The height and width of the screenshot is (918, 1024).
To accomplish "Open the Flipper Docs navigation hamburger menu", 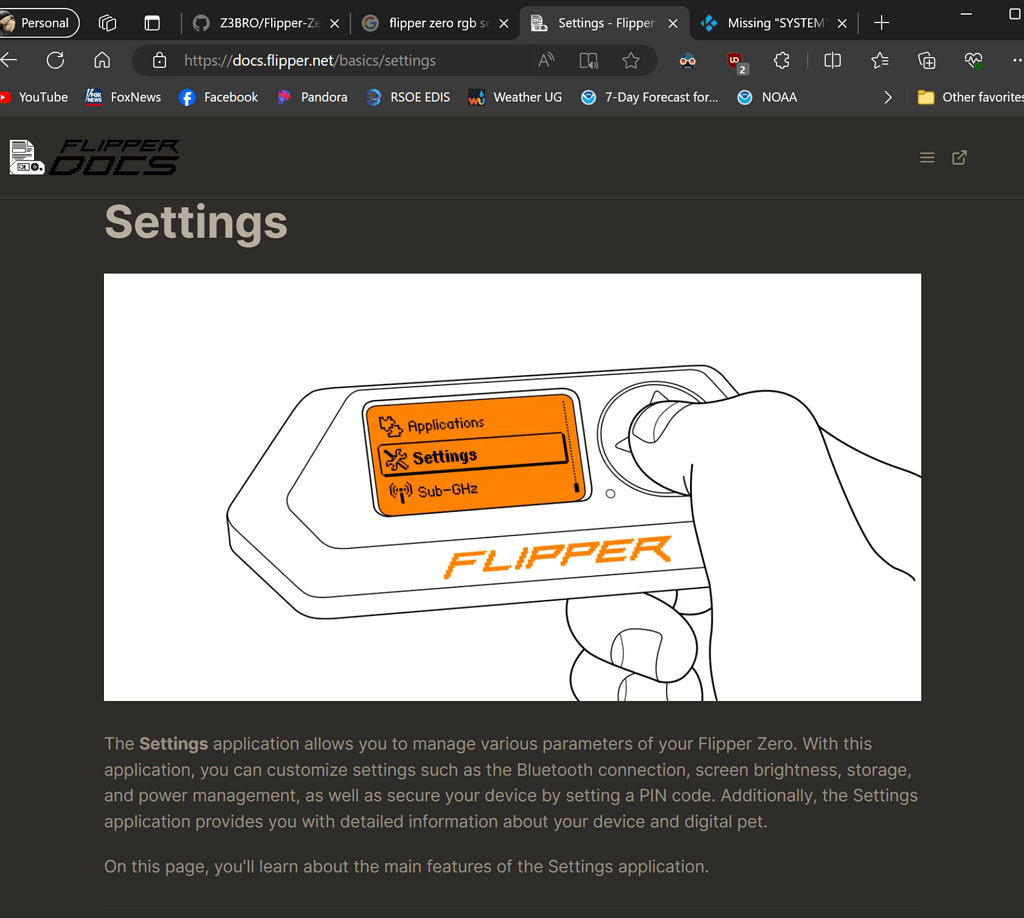I will [x=927, y=157].
